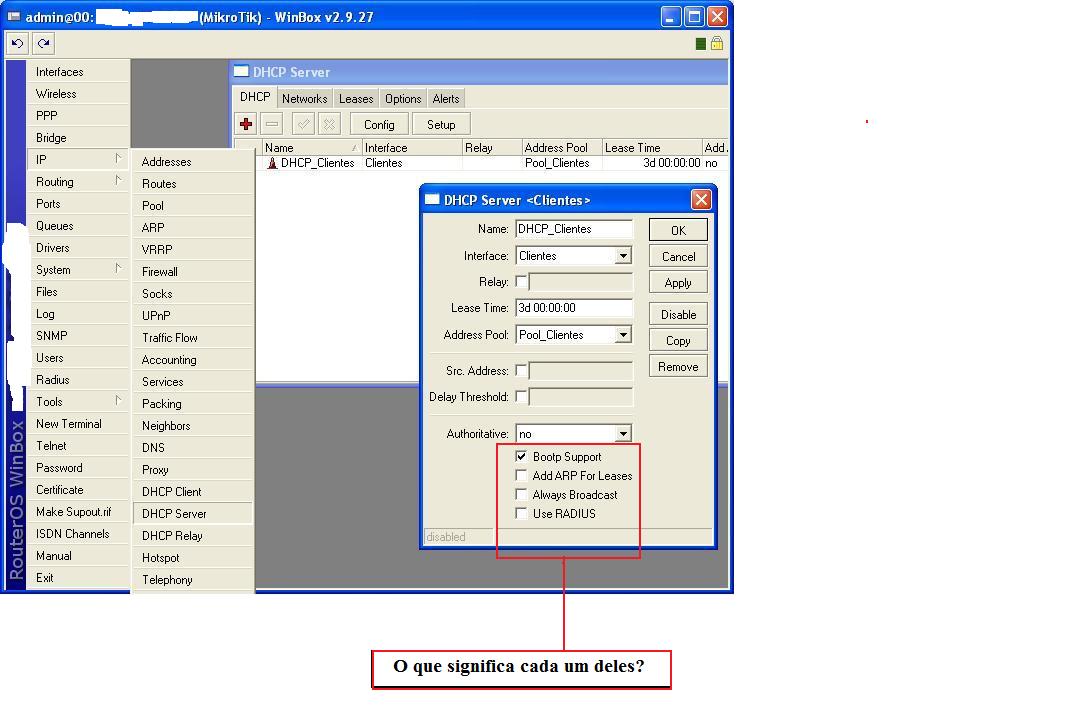Click the Copy button

[x=678, y=341]
